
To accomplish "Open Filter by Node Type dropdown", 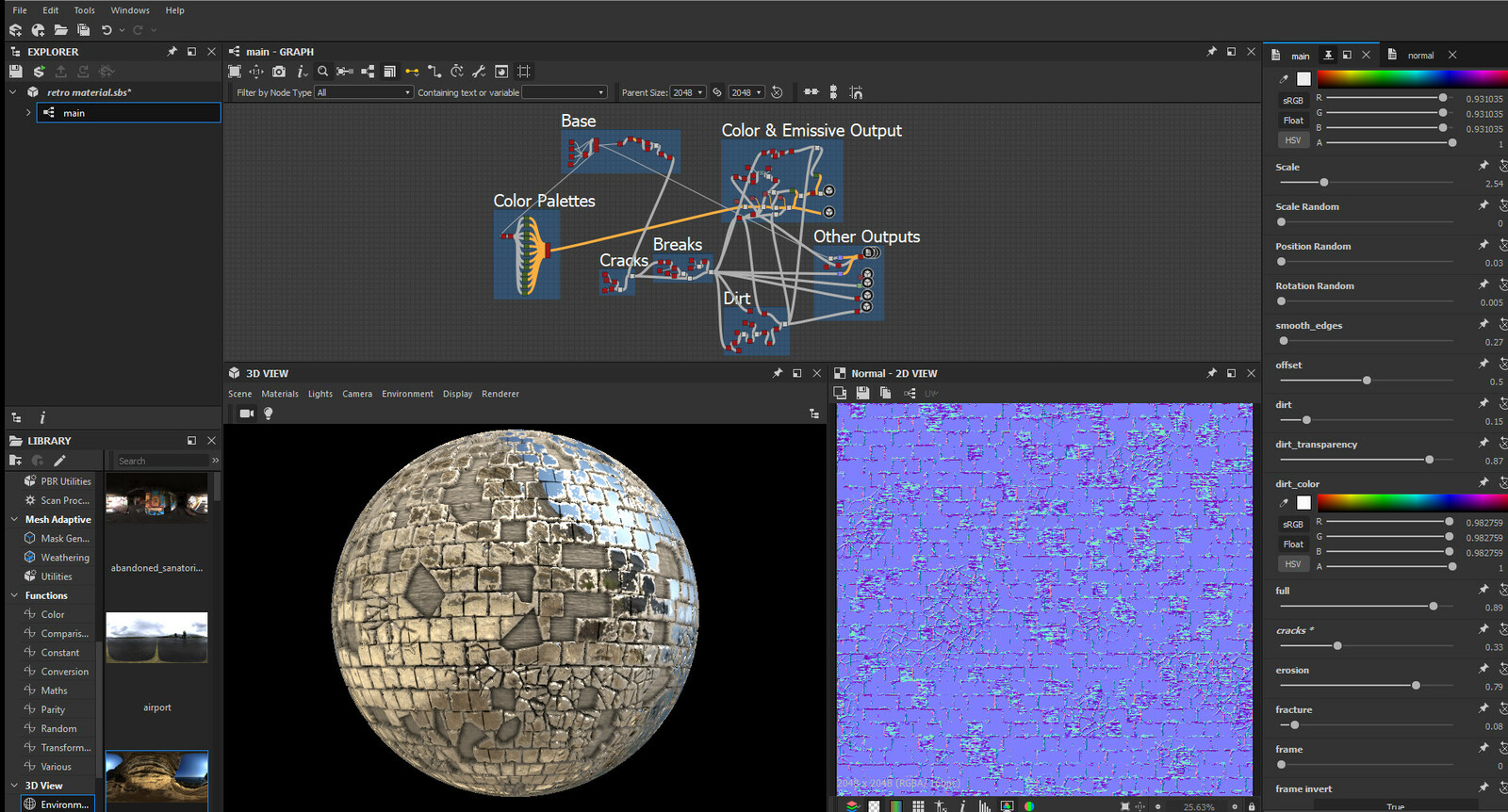I will coord(364,92).
